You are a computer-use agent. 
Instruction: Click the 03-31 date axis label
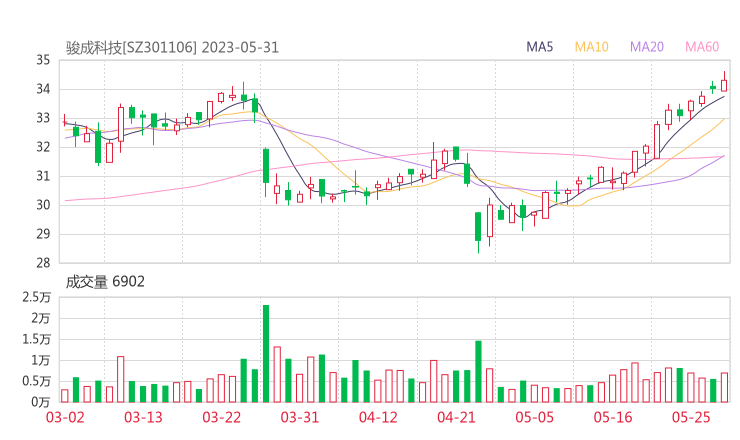pos(300,417)
